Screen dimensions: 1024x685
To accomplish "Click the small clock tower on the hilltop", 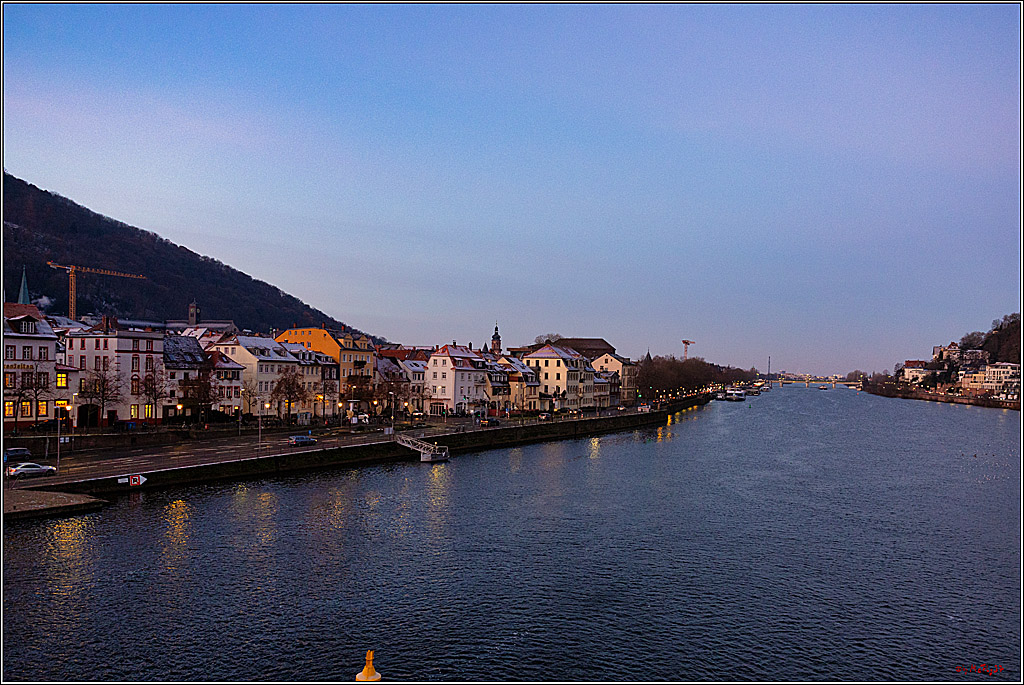I will click(x=194, y=311).
